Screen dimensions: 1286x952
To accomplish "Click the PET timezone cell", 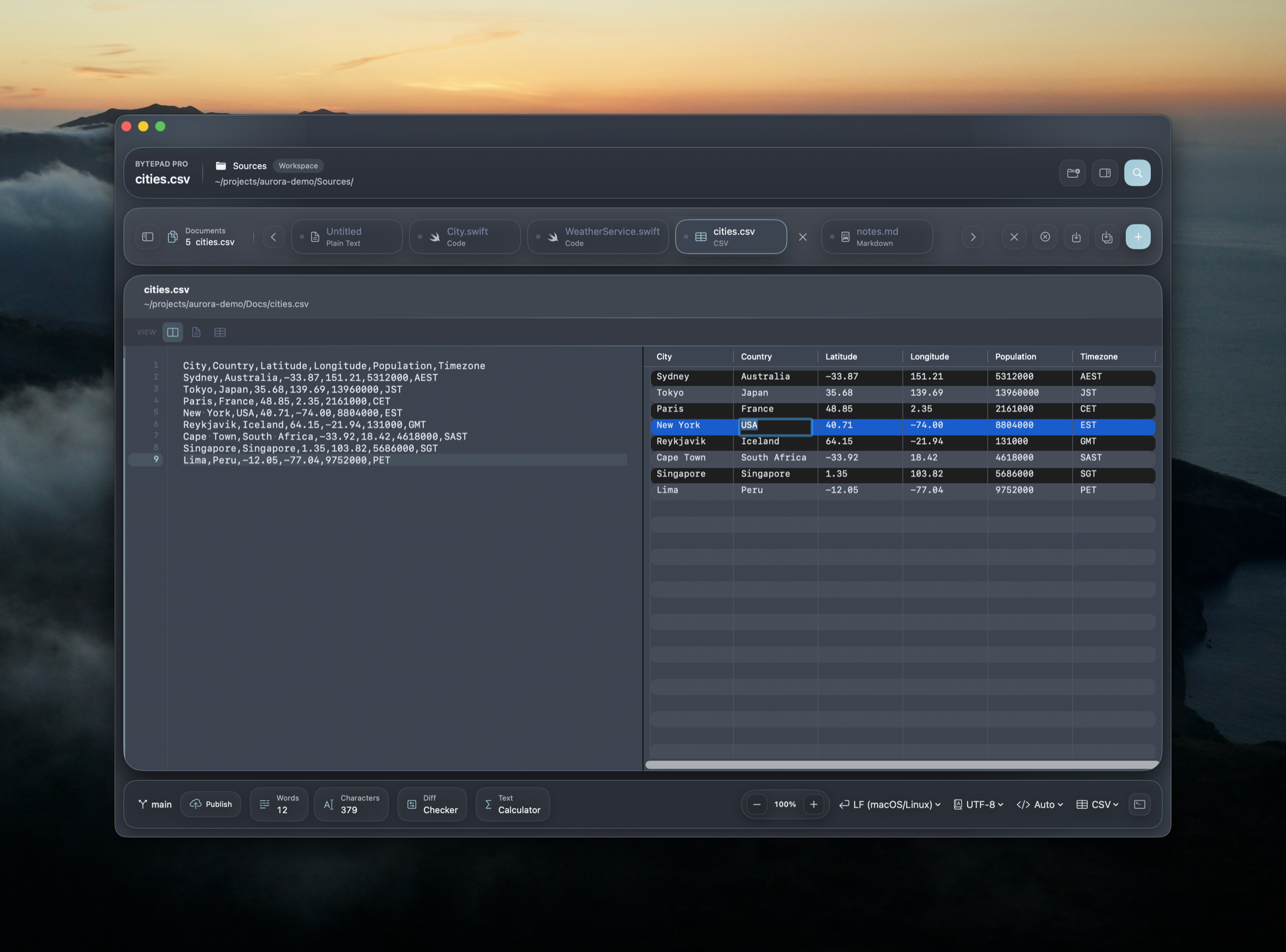I will (1114, 490).
